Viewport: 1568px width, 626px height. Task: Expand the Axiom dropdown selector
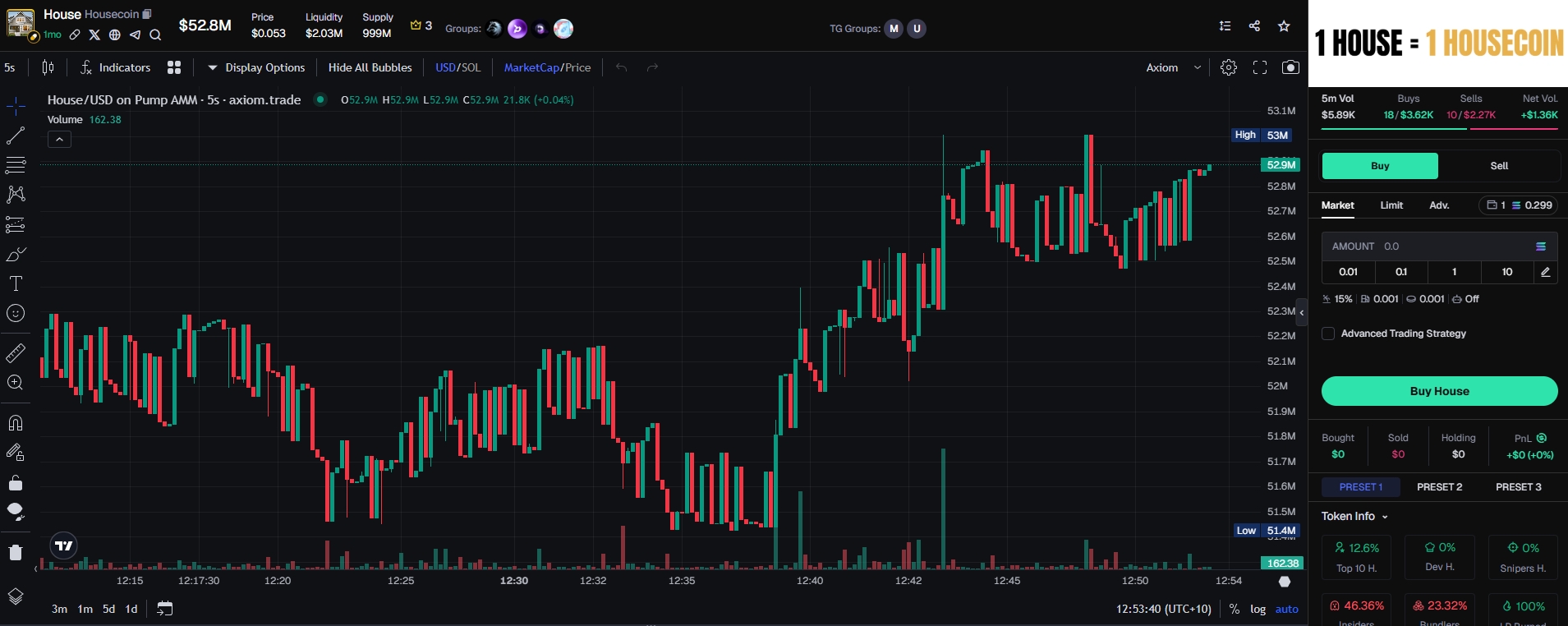click(x=1173, y=67)
